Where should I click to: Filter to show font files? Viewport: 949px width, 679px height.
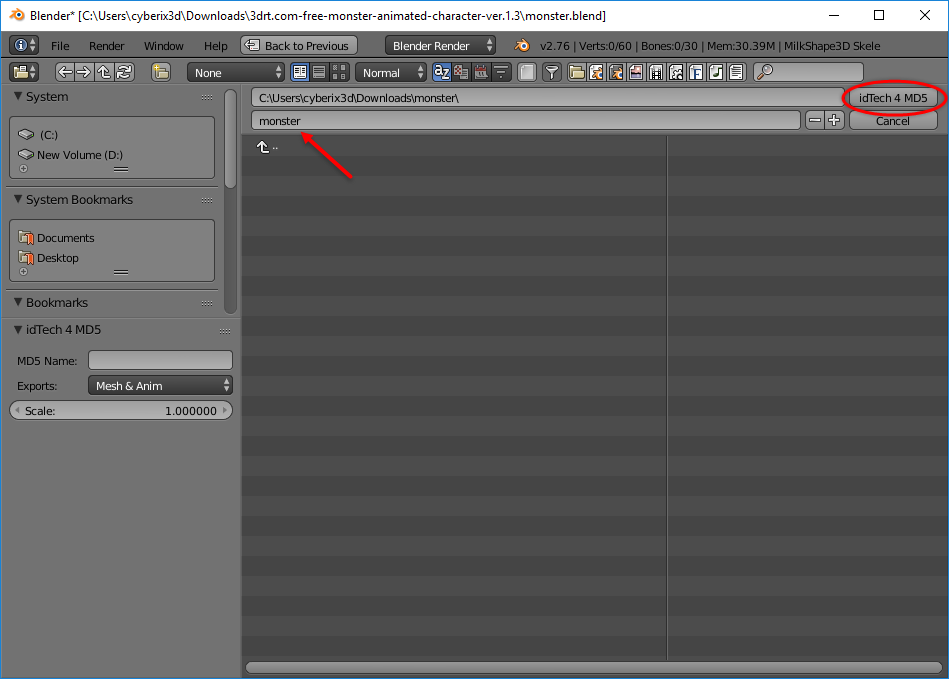(696, 72)
